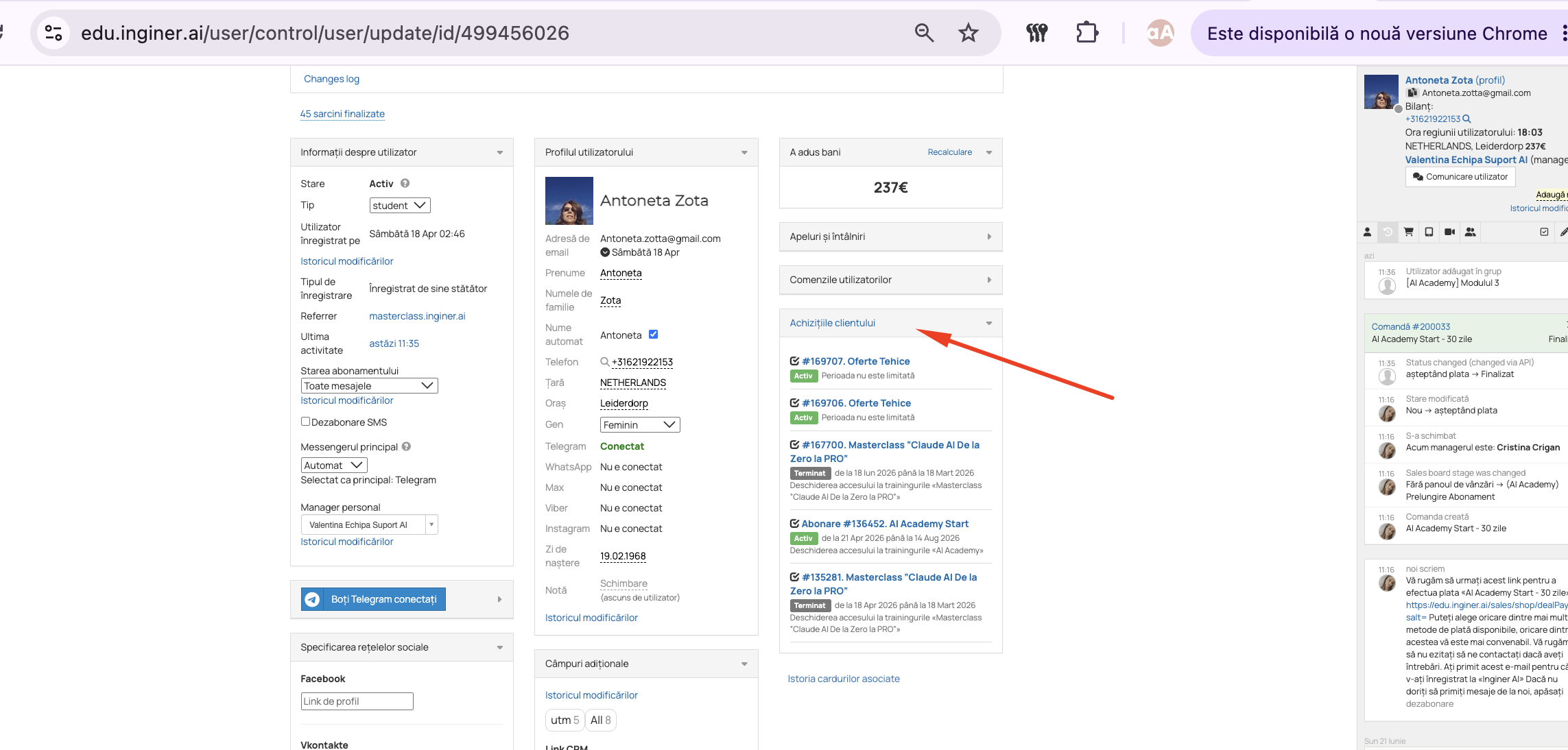Toggle the Nume automat checkbox

coord(653,335)
